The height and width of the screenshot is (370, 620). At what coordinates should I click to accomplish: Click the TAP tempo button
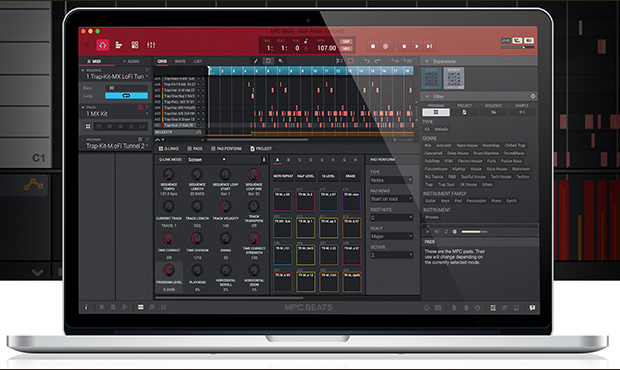[x=346, y=41]
